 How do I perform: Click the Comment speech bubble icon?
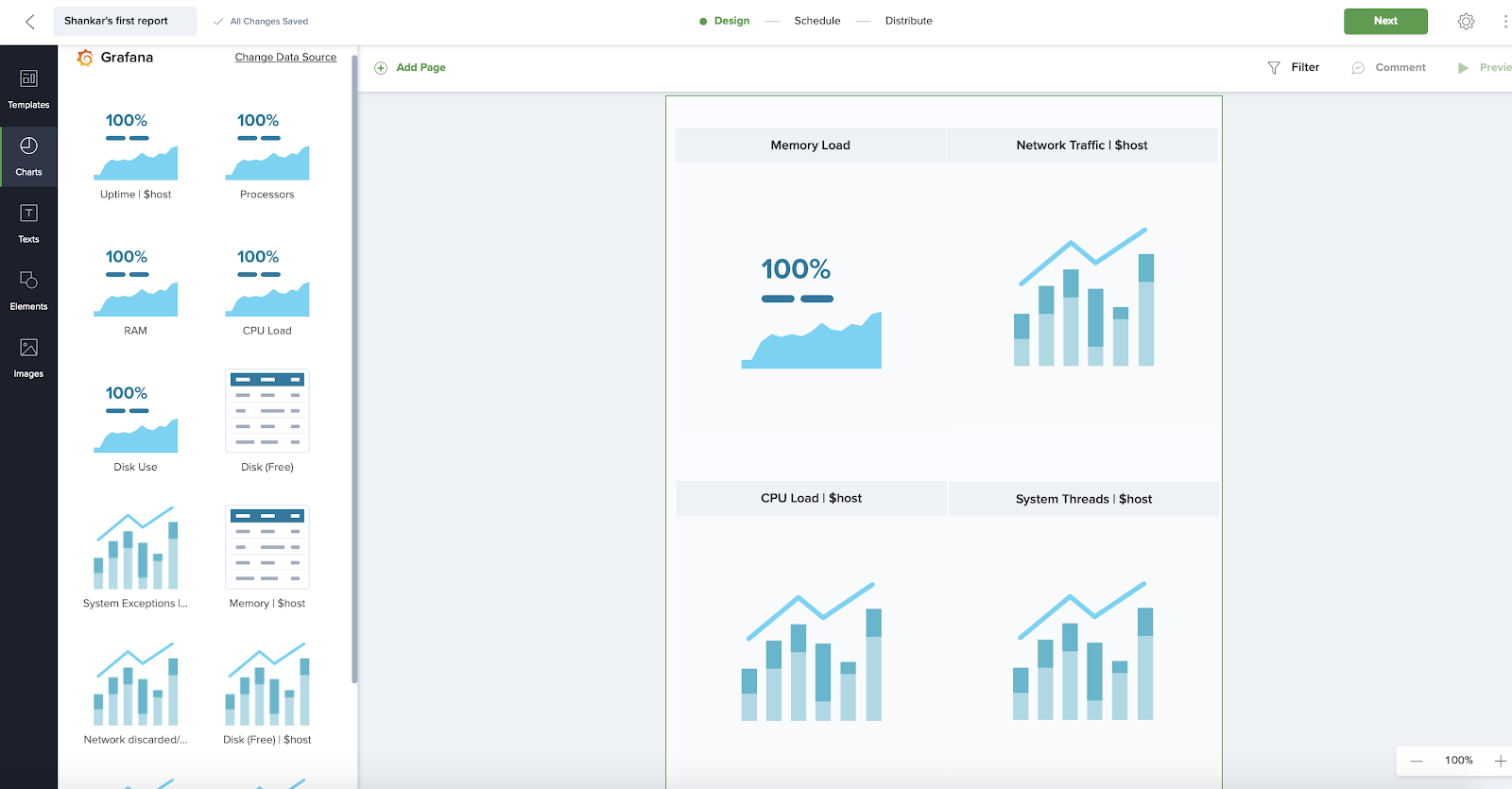tap(1358, 68)
